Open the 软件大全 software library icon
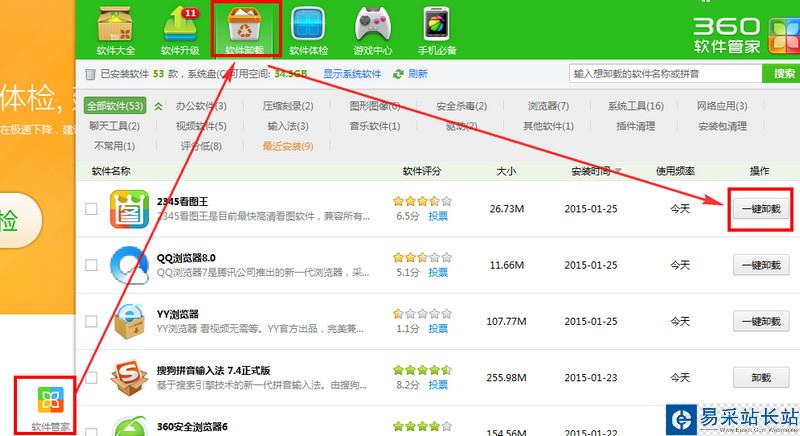800x436 pixels. pos(115,24)
